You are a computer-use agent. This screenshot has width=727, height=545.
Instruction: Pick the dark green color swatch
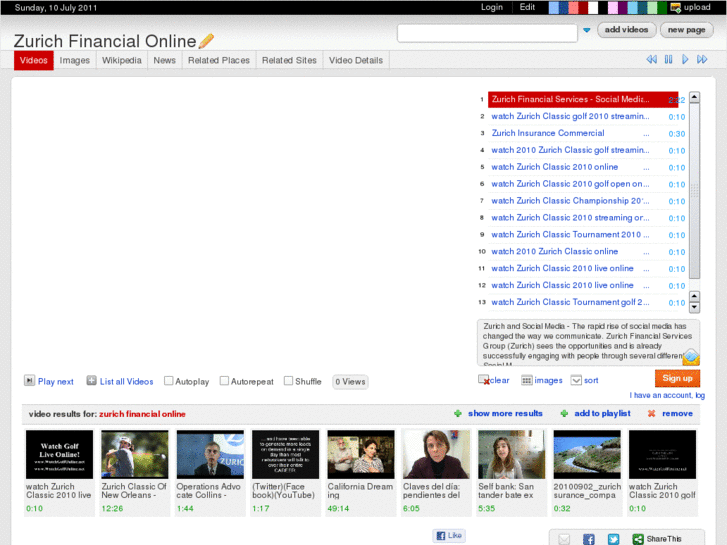(x=662, y=7)
